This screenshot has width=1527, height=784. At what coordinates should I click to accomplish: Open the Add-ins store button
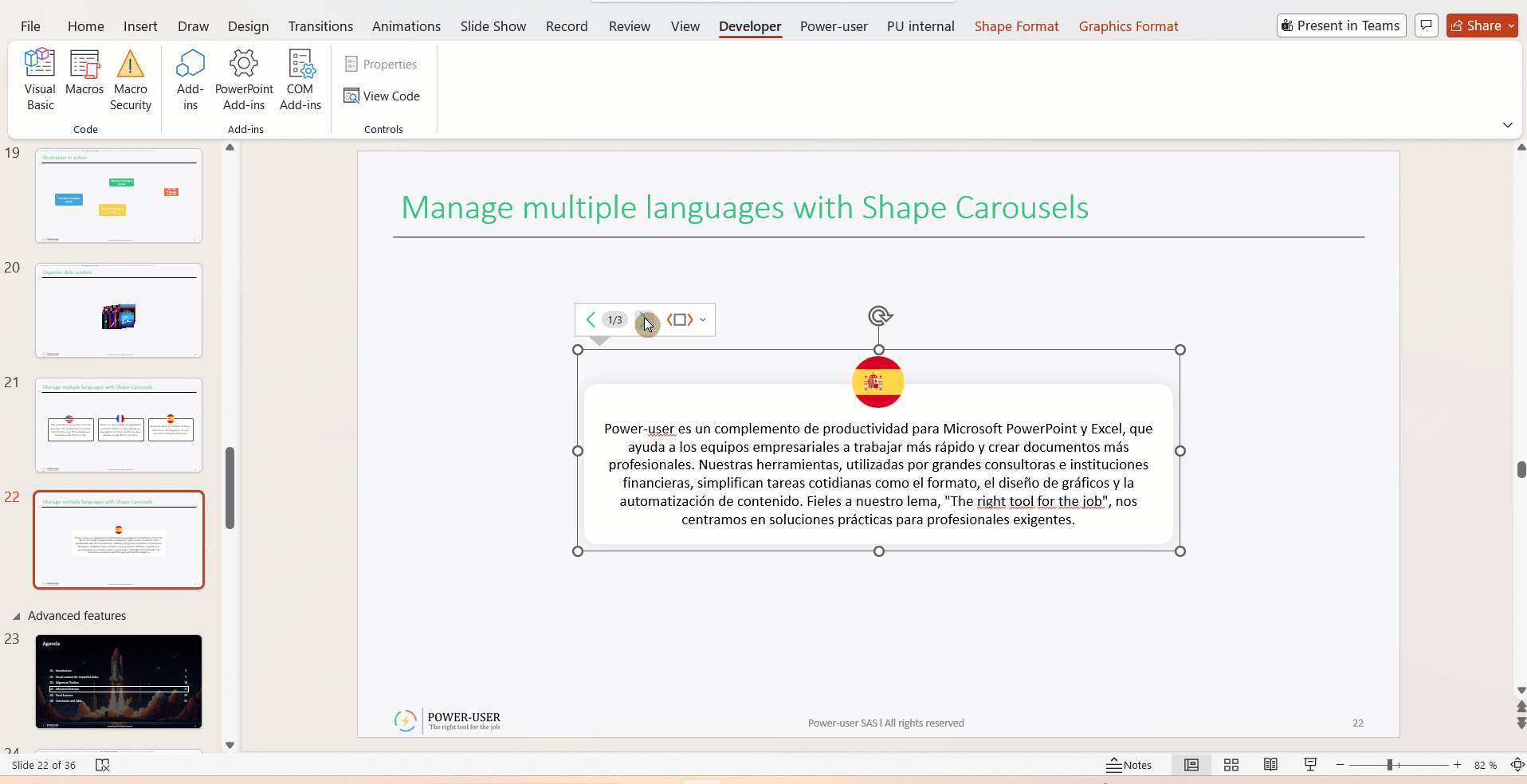pos(190,80)
